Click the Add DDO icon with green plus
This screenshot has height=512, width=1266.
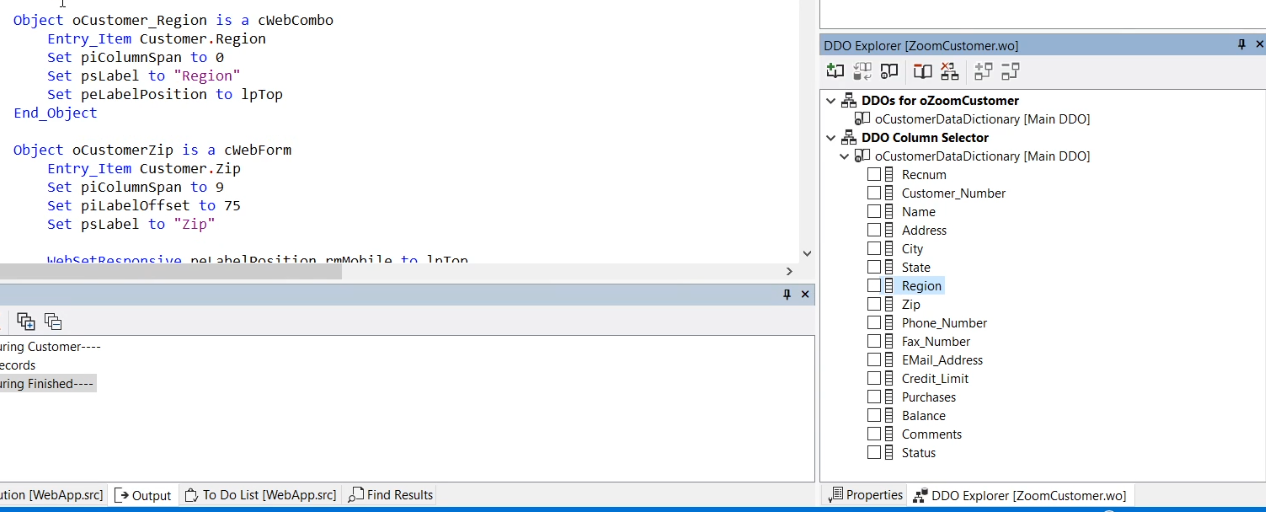[x=835, y=71]
